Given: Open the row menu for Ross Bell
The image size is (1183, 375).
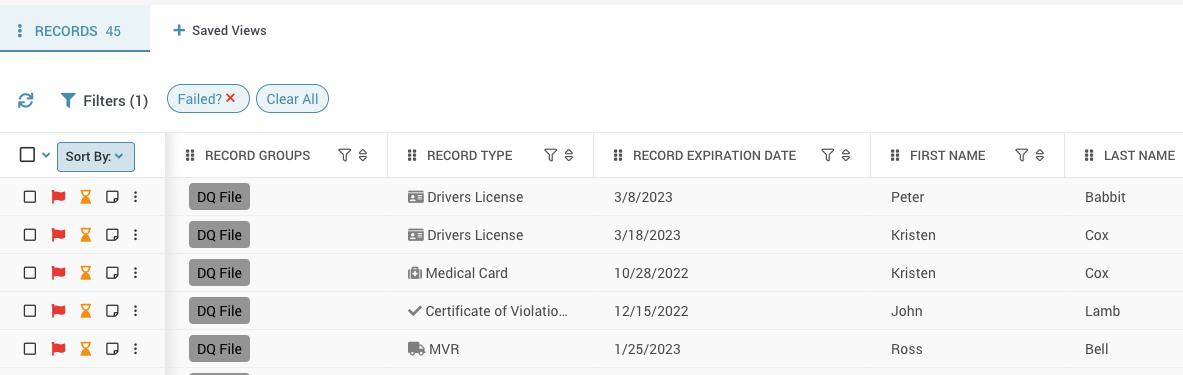Looking at the screenshot, I should pyautogui.click(x=135, y=349).
